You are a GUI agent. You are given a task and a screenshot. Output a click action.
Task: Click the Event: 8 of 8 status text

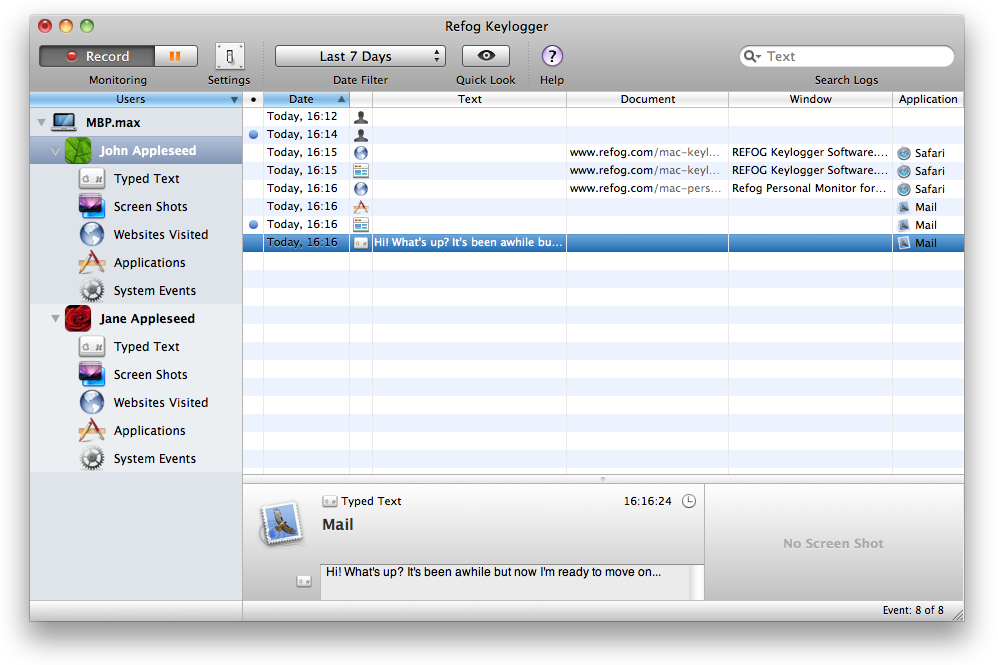pos(913,610)
